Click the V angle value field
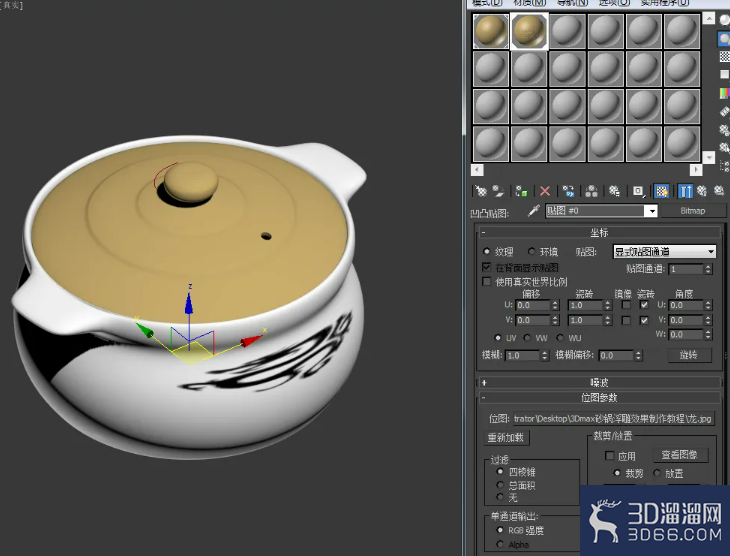The image size is (730, 556). [x=686, y=320]
